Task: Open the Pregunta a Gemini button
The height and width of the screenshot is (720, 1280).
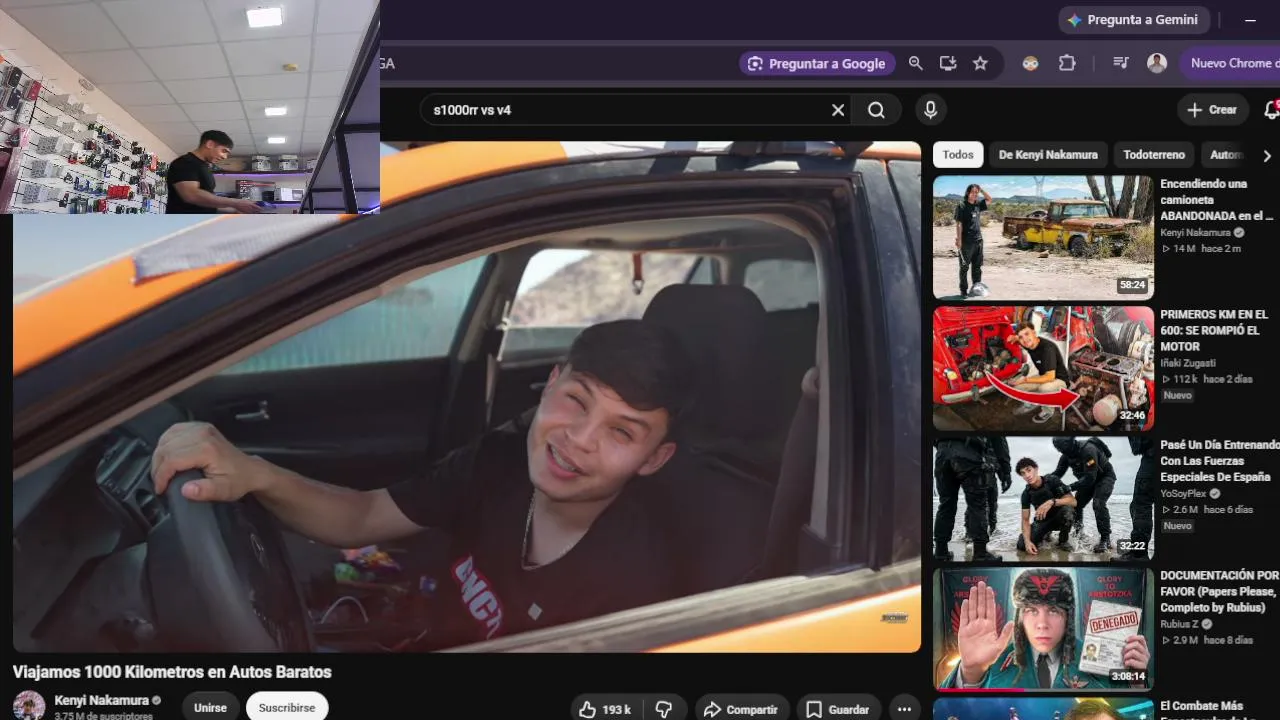Action: pyautogui.click(x=1134, y=20)
